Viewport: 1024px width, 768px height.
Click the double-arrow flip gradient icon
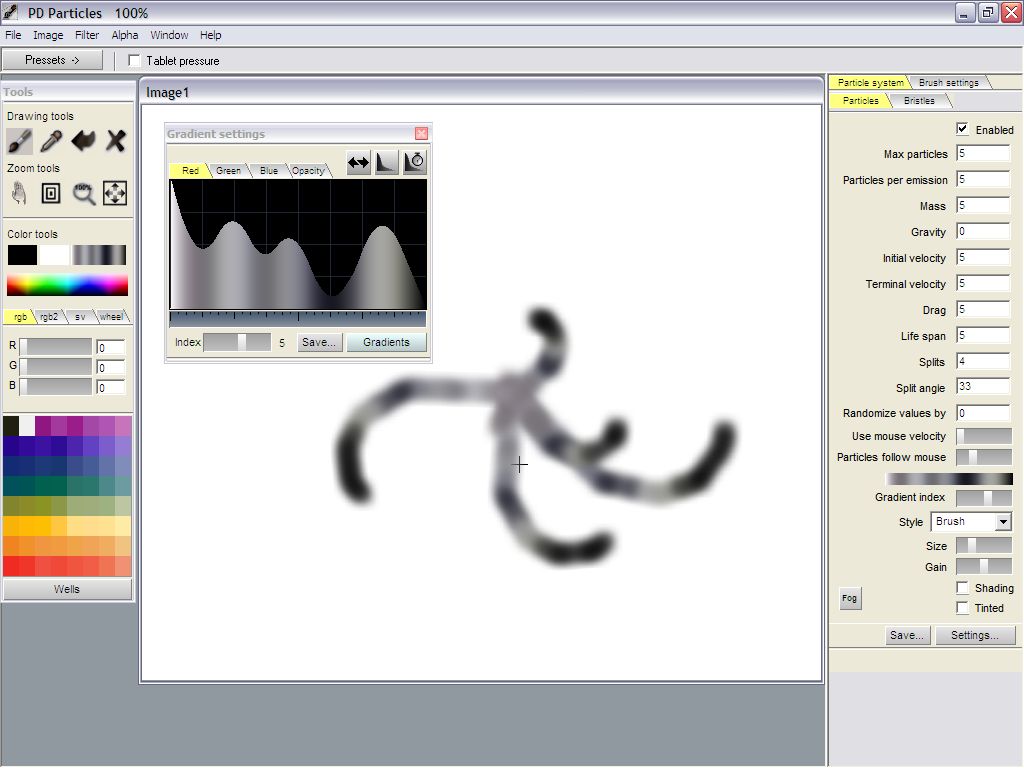(358, 163)
